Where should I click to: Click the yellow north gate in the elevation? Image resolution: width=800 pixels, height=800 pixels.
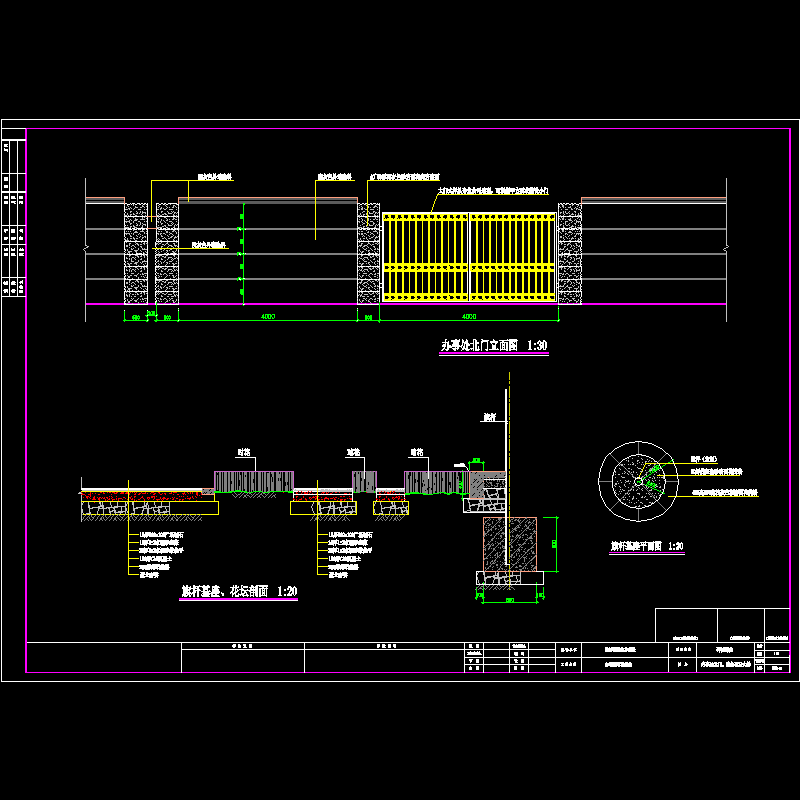469,257
